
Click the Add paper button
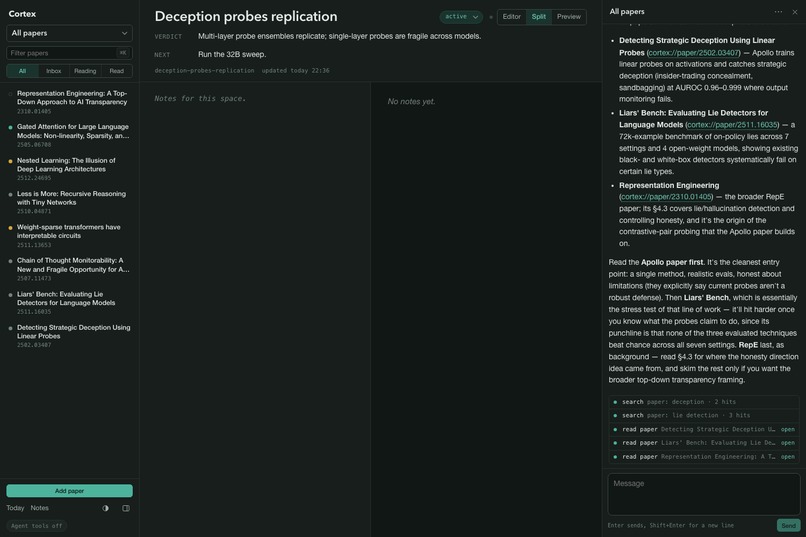[69, 491]
